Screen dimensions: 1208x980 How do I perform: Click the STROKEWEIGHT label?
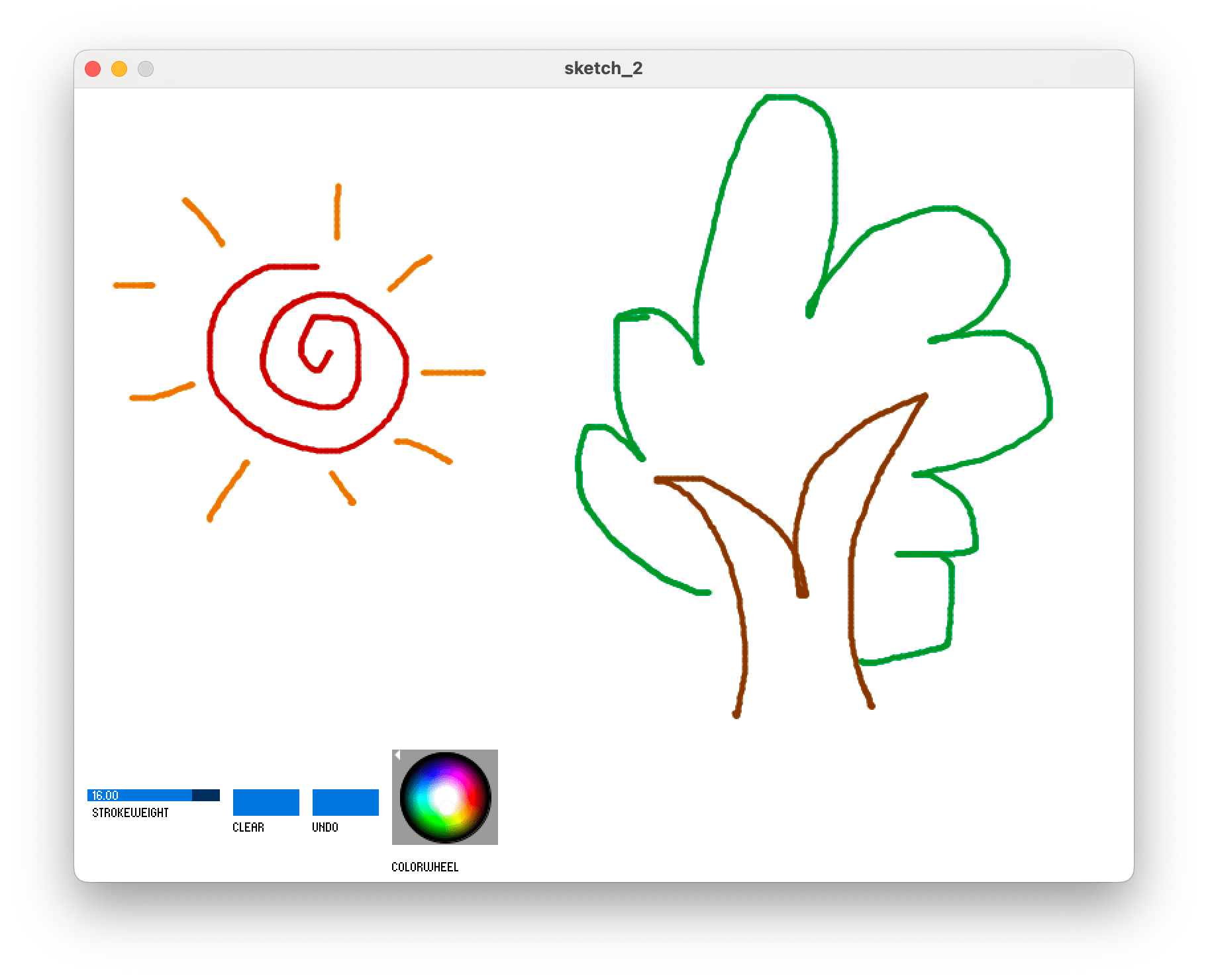point(130,811)
